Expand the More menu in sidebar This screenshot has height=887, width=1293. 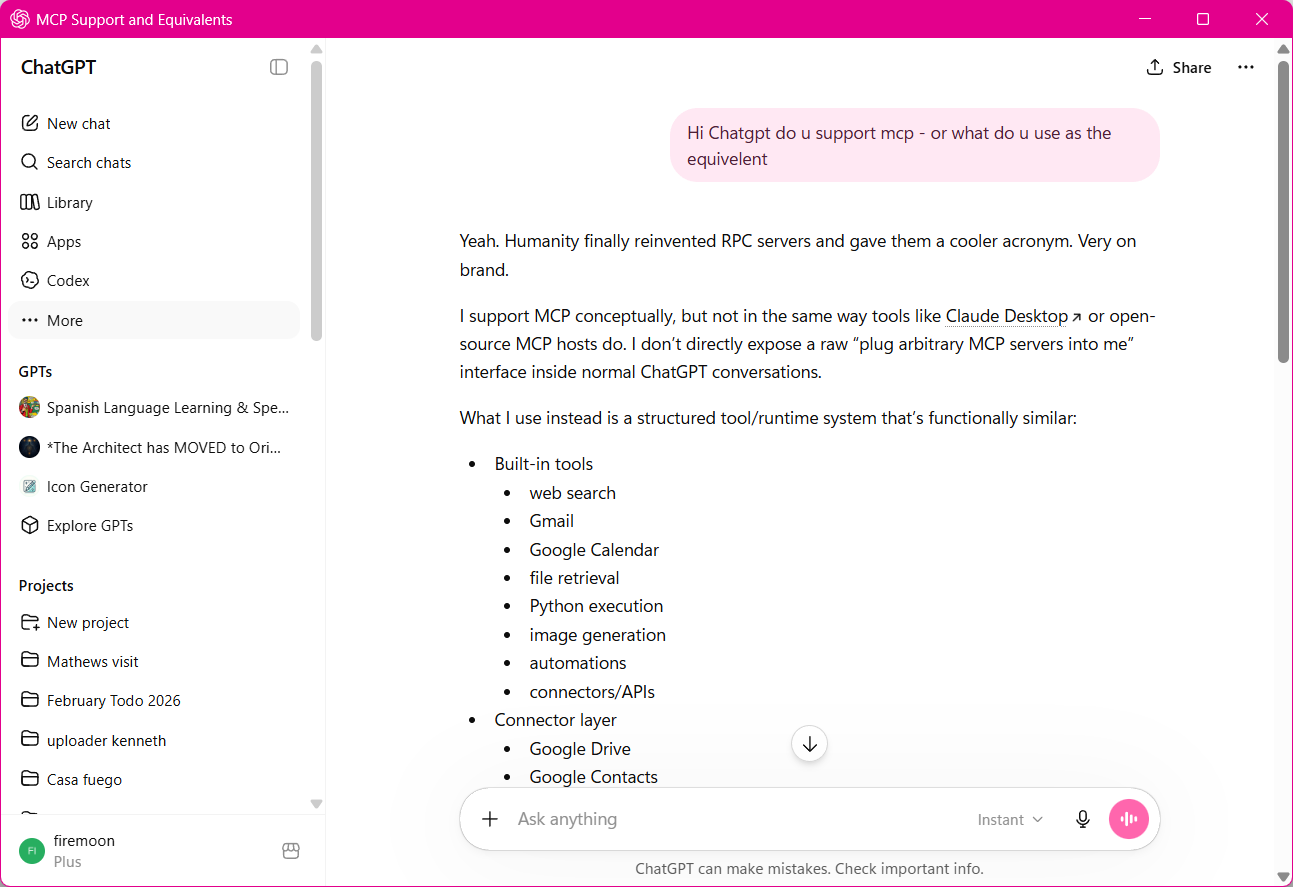(154, 320)
